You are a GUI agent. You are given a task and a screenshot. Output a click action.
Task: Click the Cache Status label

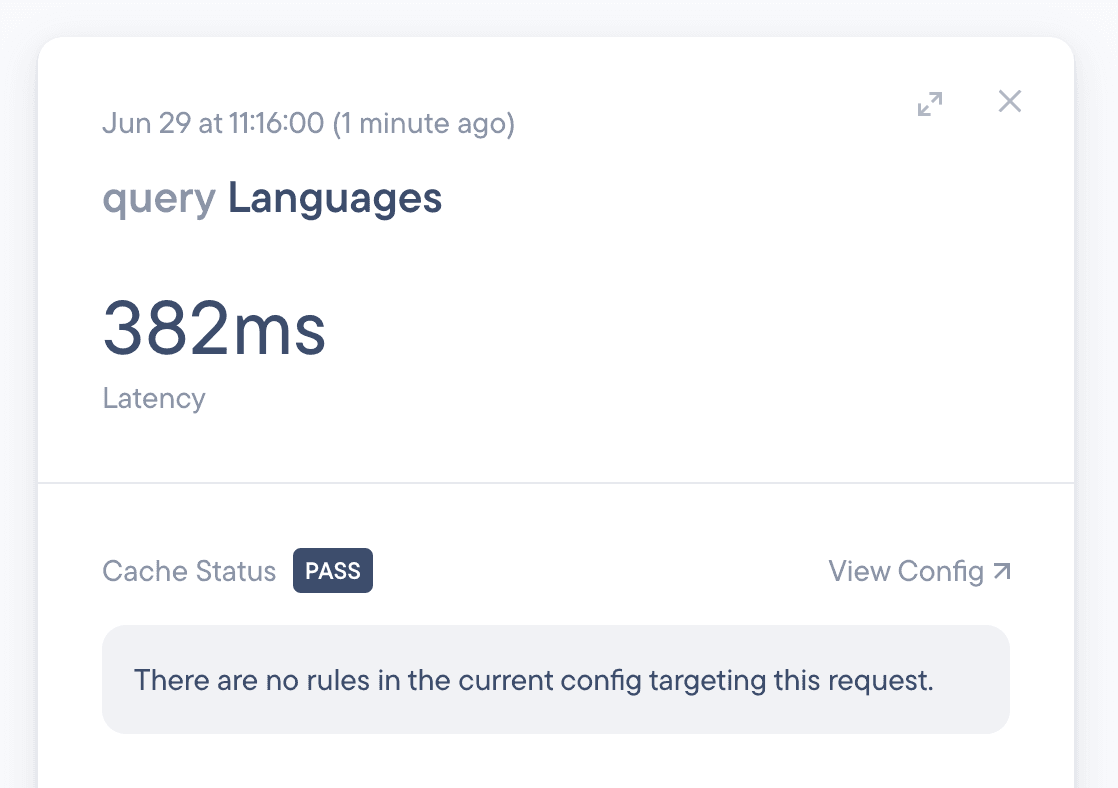188,570
